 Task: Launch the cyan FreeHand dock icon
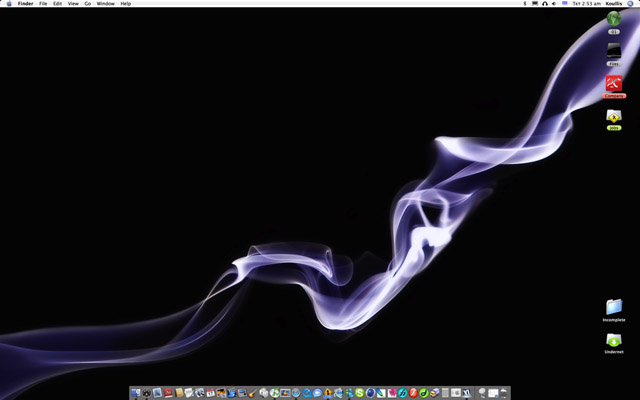pyautogui.click(x=402, y=393)
